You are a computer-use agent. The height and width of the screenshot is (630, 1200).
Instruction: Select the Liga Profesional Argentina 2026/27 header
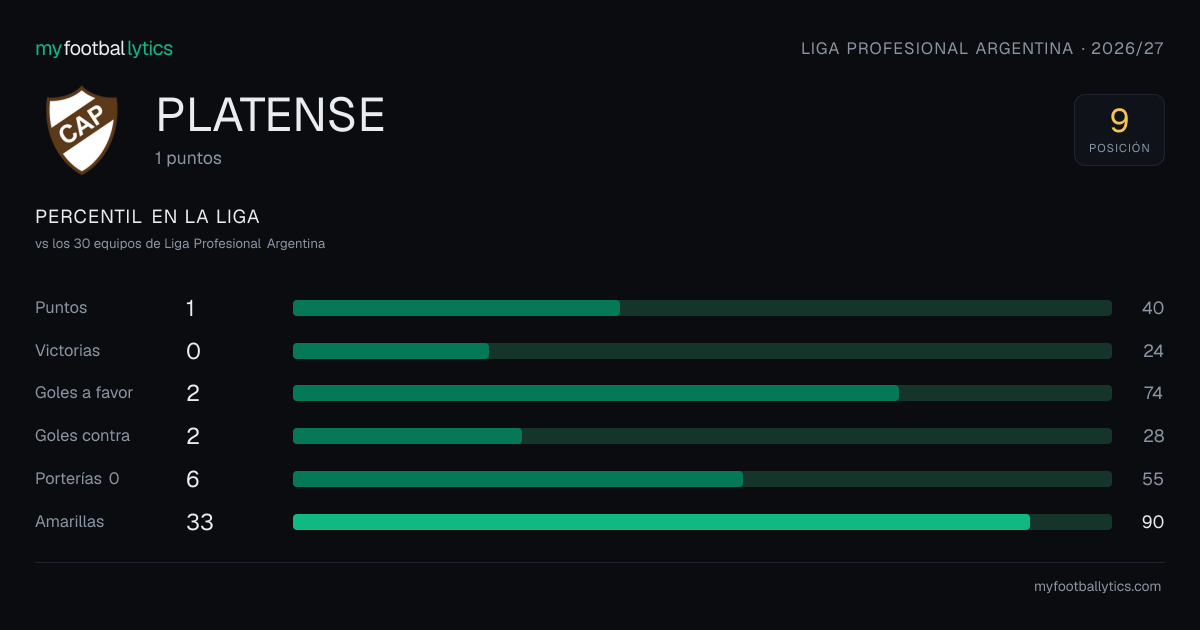[x=982, y=48]
